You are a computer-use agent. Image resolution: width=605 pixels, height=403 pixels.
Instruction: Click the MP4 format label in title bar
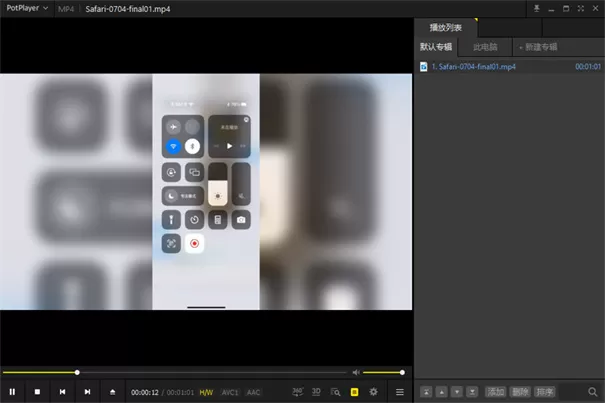point(66,9)
